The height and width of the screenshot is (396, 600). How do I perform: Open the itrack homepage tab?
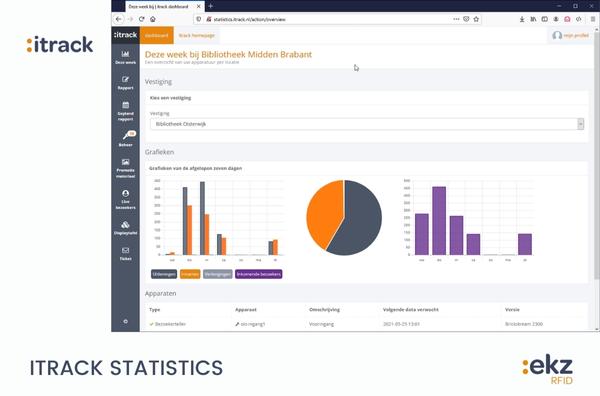click(x=197, y=35)
